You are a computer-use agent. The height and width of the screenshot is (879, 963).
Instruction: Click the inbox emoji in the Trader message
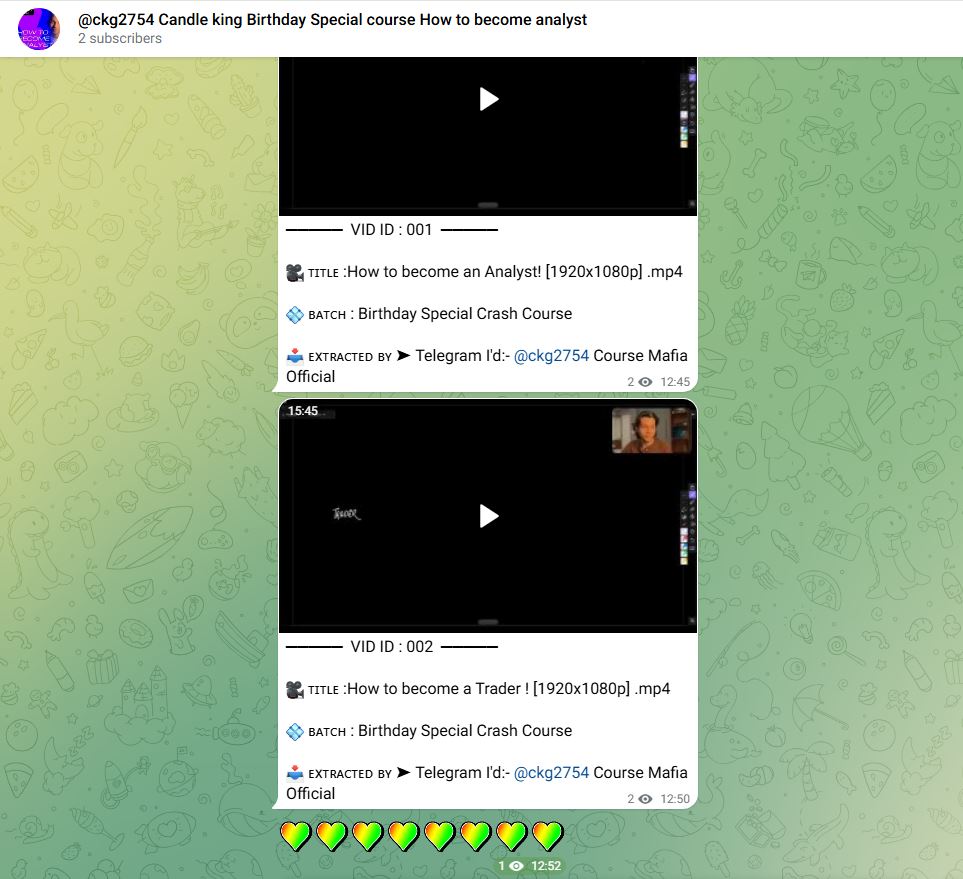[295, 773]
